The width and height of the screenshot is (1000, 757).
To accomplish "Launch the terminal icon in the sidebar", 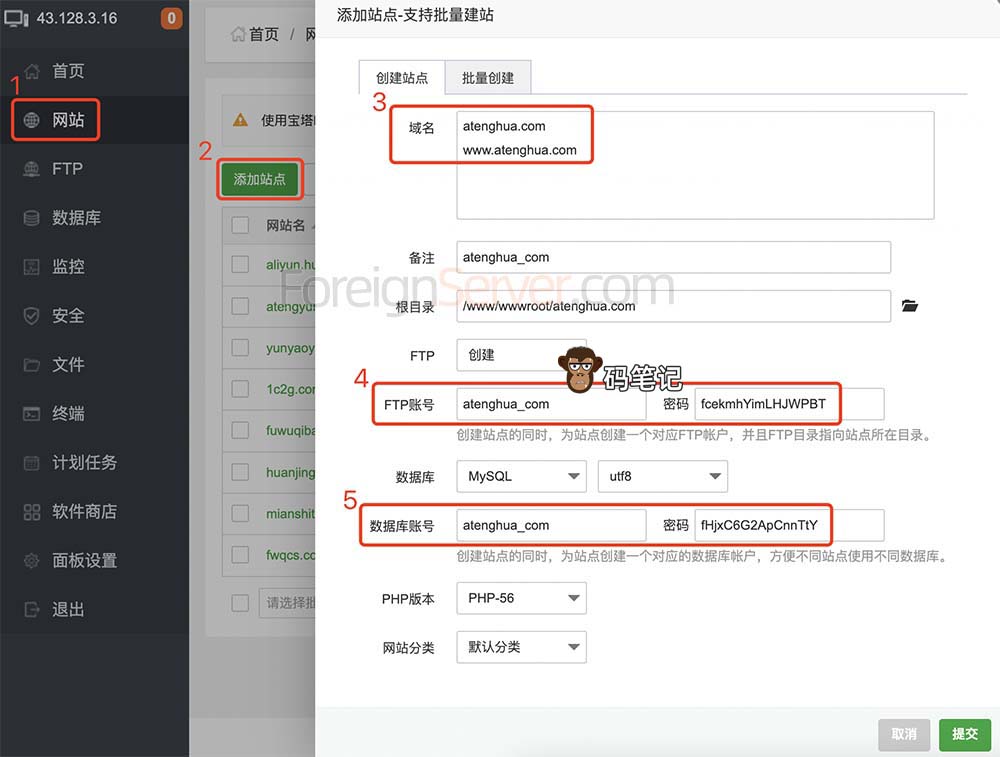I will coord(32,414).
